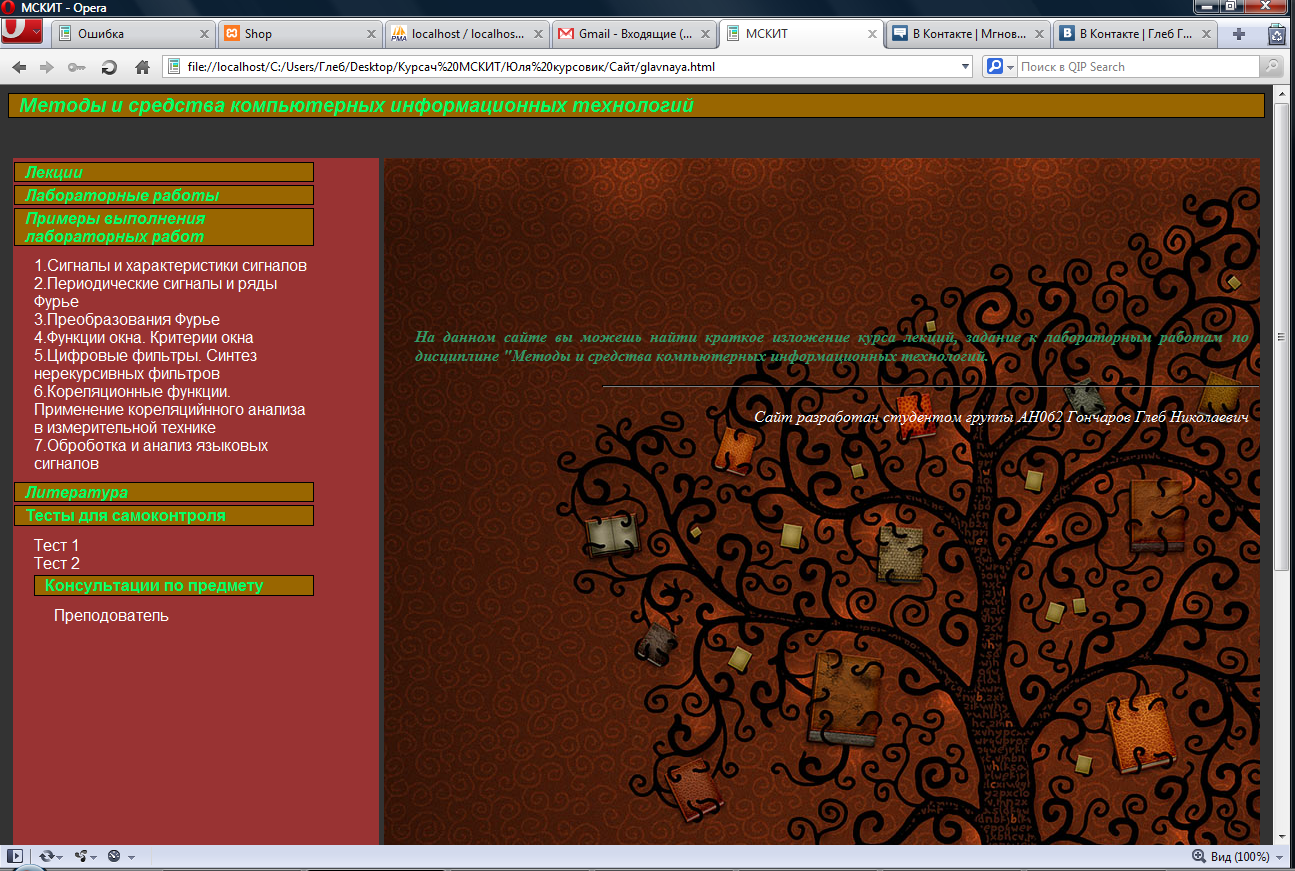This screenshot has height=871, width=1295.
Task: Open the Opera Turbo speedometer icon
Action: coord(114,856)
